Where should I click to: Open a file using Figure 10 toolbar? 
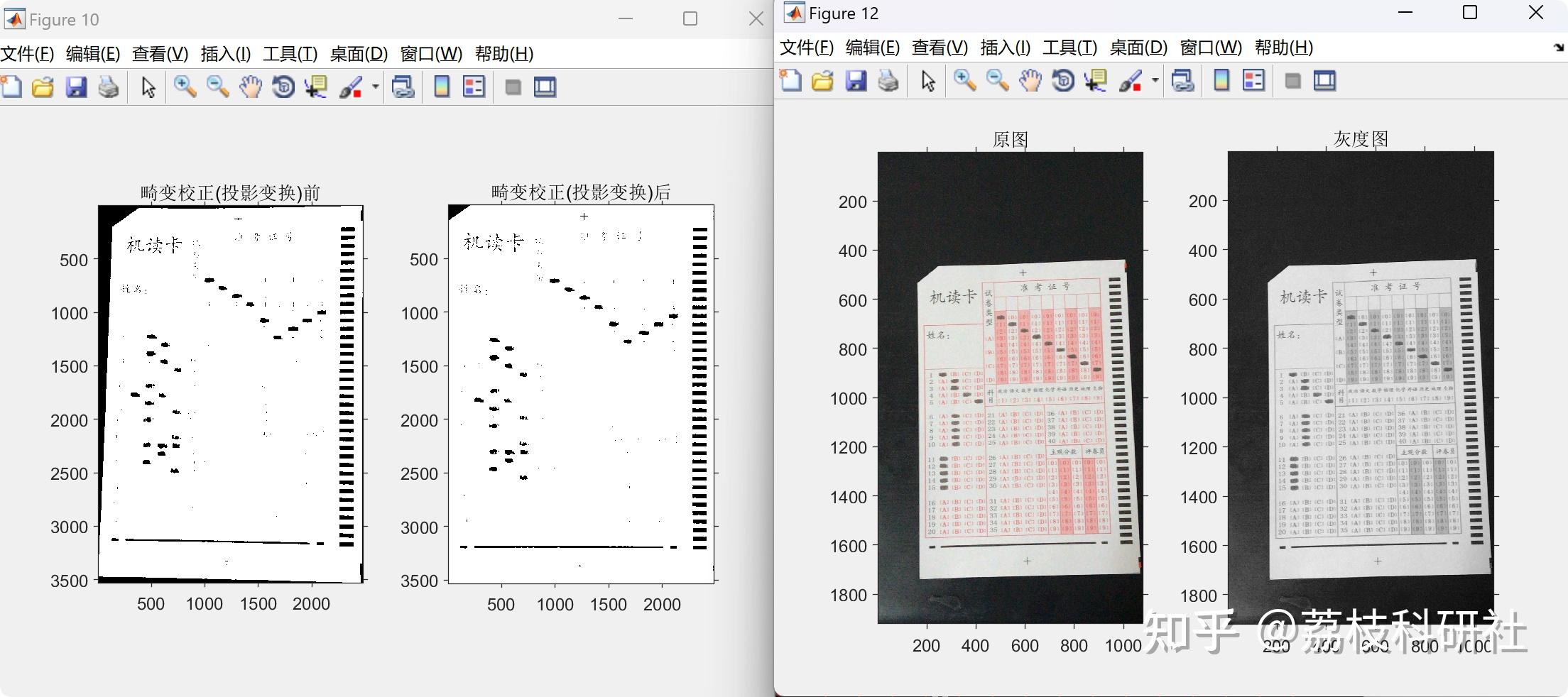click(x=43, y=87)
